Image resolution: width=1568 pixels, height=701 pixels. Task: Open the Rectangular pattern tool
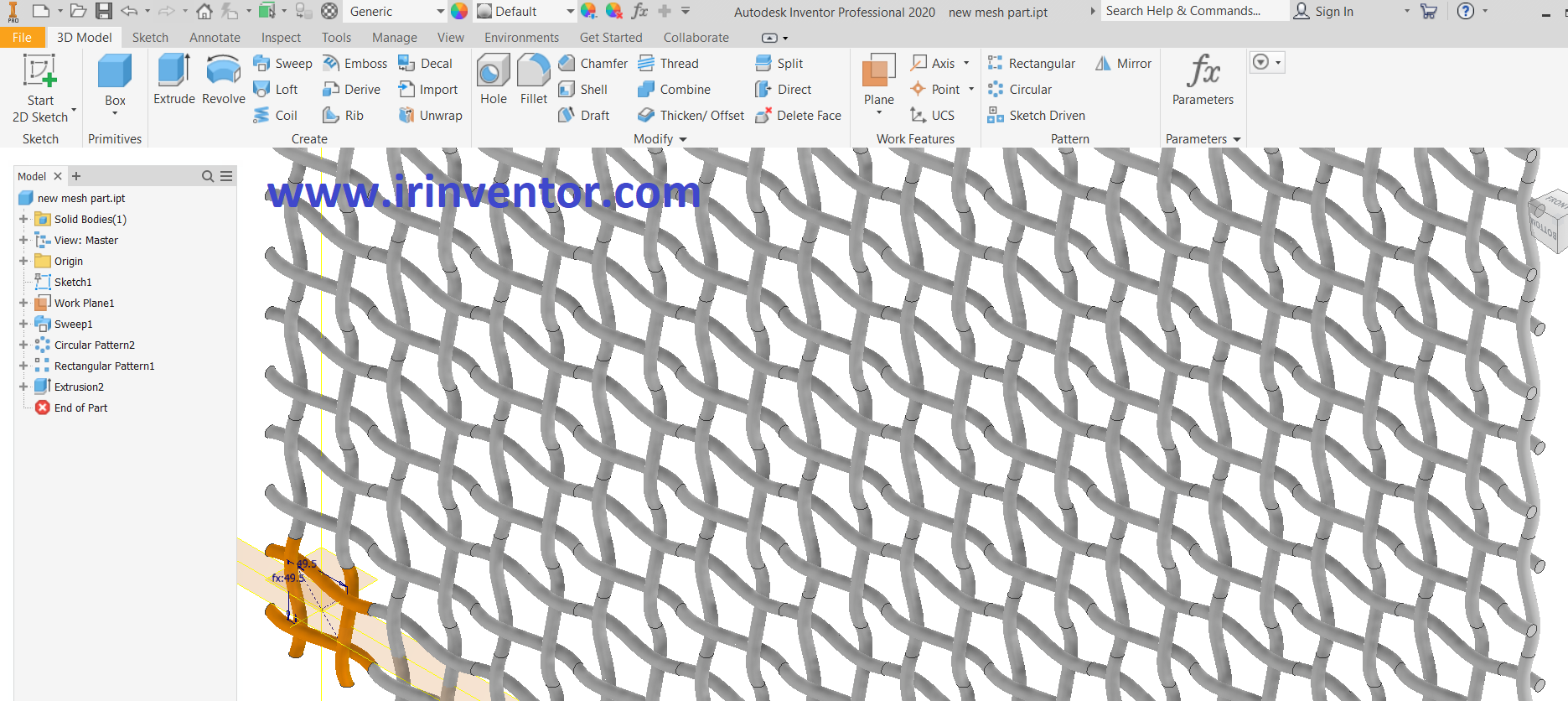[x=1031, y=64]
